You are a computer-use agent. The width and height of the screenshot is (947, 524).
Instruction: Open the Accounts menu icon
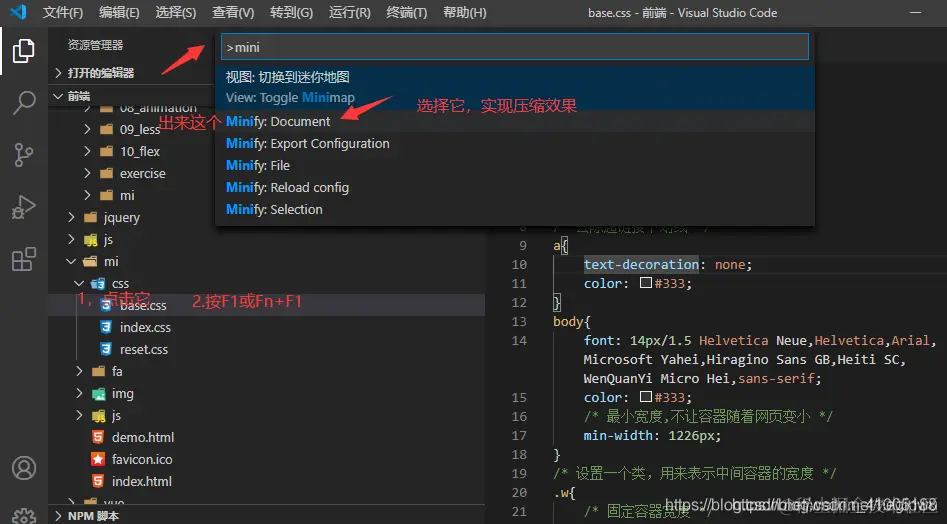click(x=24, y=468)
